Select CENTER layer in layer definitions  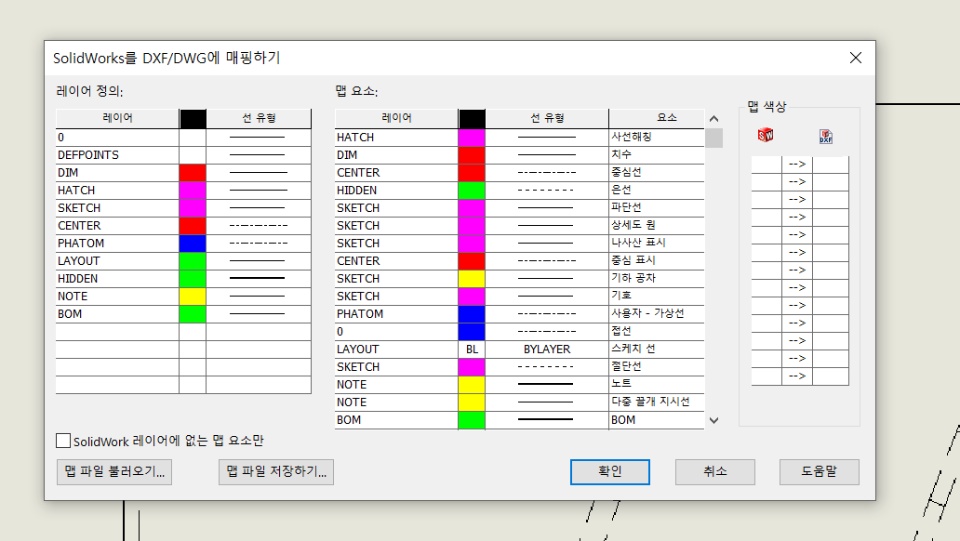pos(118,225)
